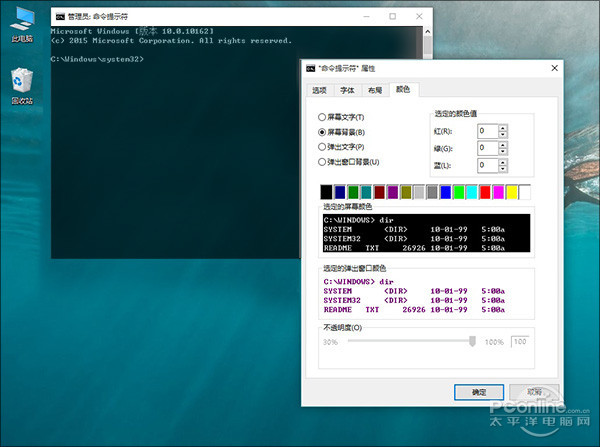Click the 蓝(L) value input field

(x=488, y=165)
